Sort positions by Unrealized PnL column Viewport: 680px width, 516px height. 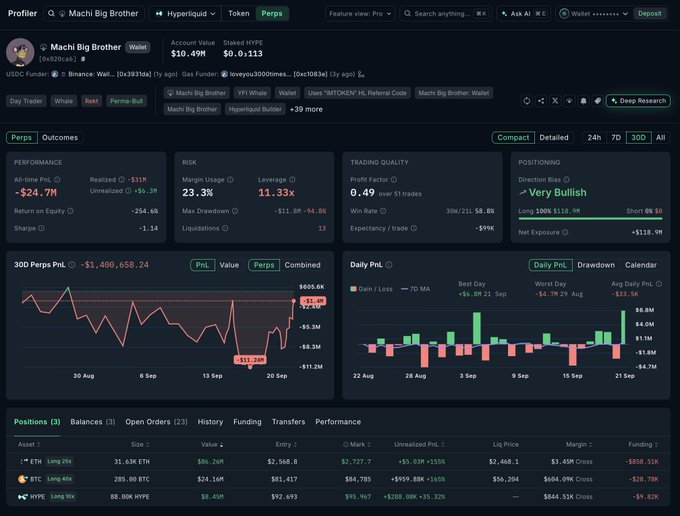point(419,444)
